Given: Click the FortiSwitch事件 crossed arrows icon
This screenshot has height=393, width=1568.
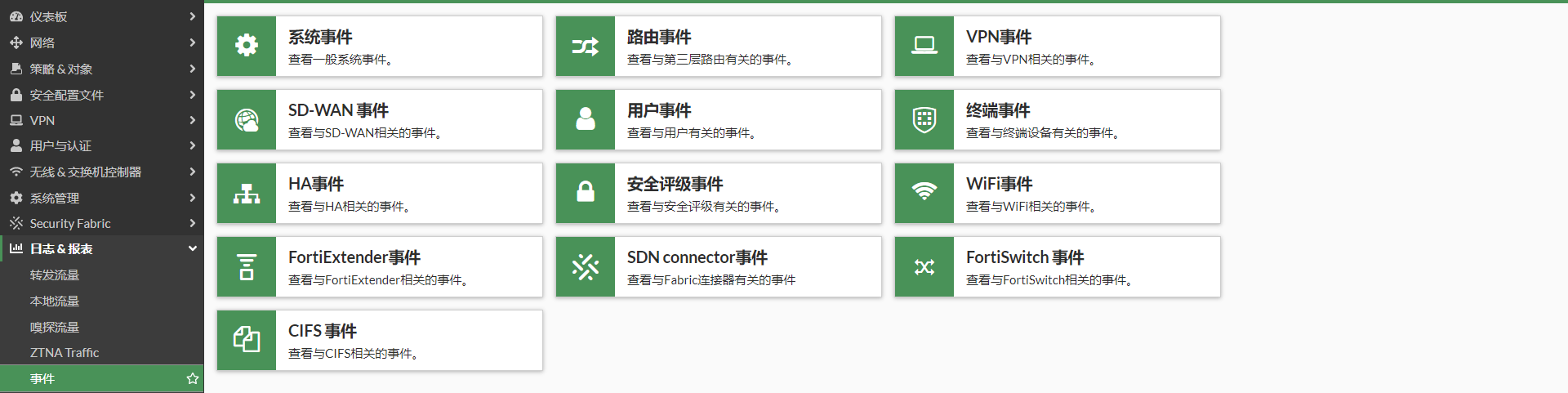Looking at the screenshot, I should (x=924, y=267).
